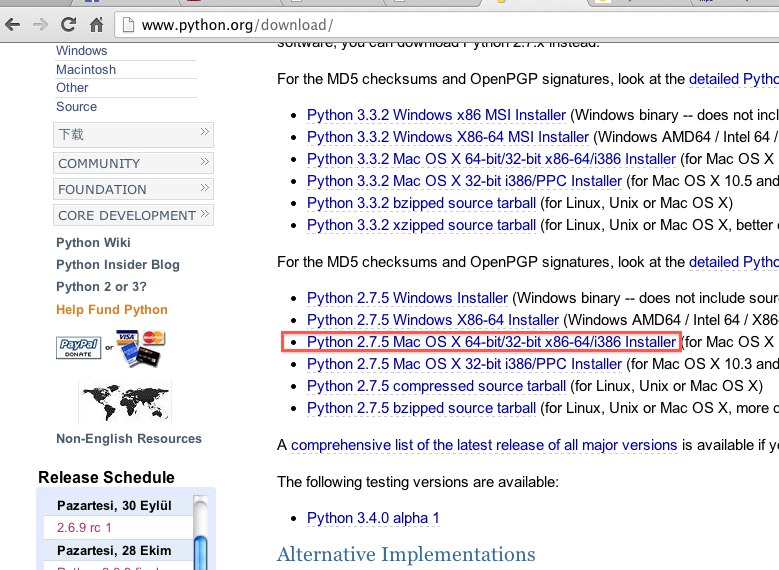Click the URL address field
The height and width of the screenshot is (570, 779).
[x=447, y=24]
